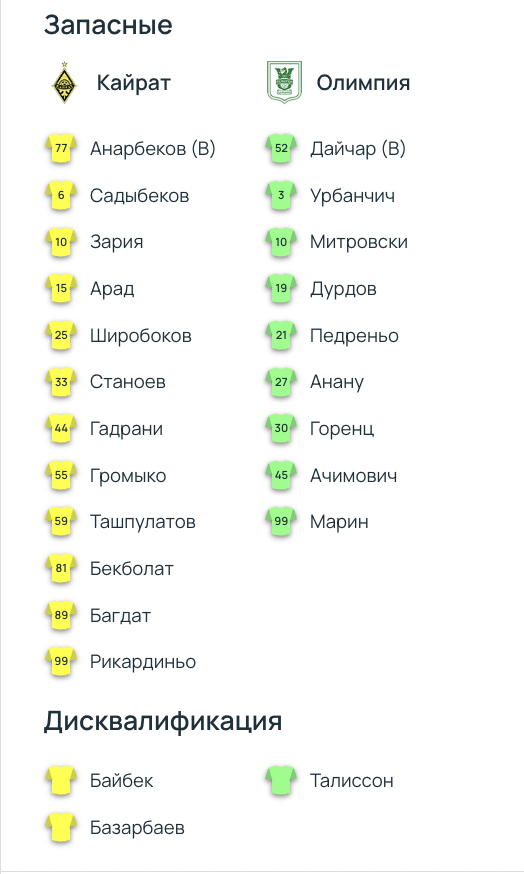Click the green number 45 jersey icon
524x874 pixels.
tap(281, 475)
